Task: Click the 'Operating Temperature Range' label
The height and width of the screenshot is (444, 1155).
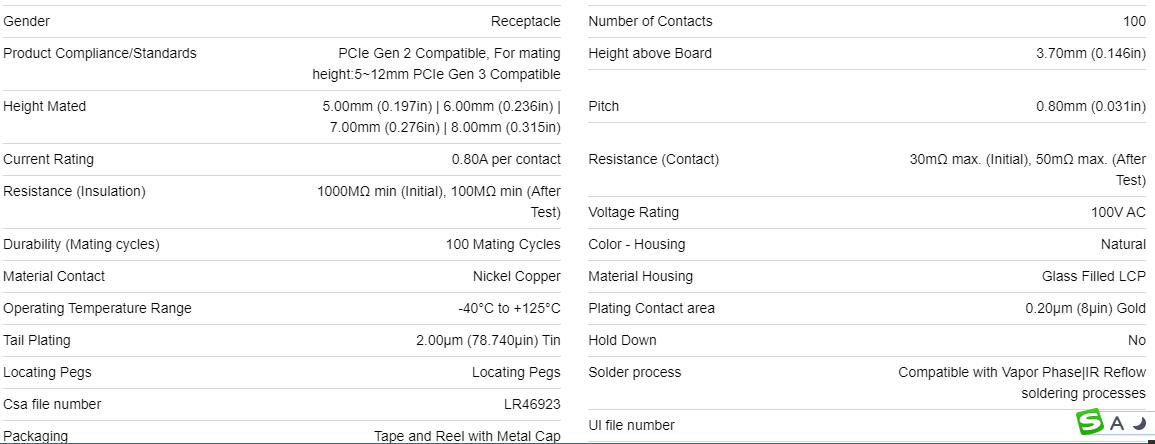Action: (97, 308)
